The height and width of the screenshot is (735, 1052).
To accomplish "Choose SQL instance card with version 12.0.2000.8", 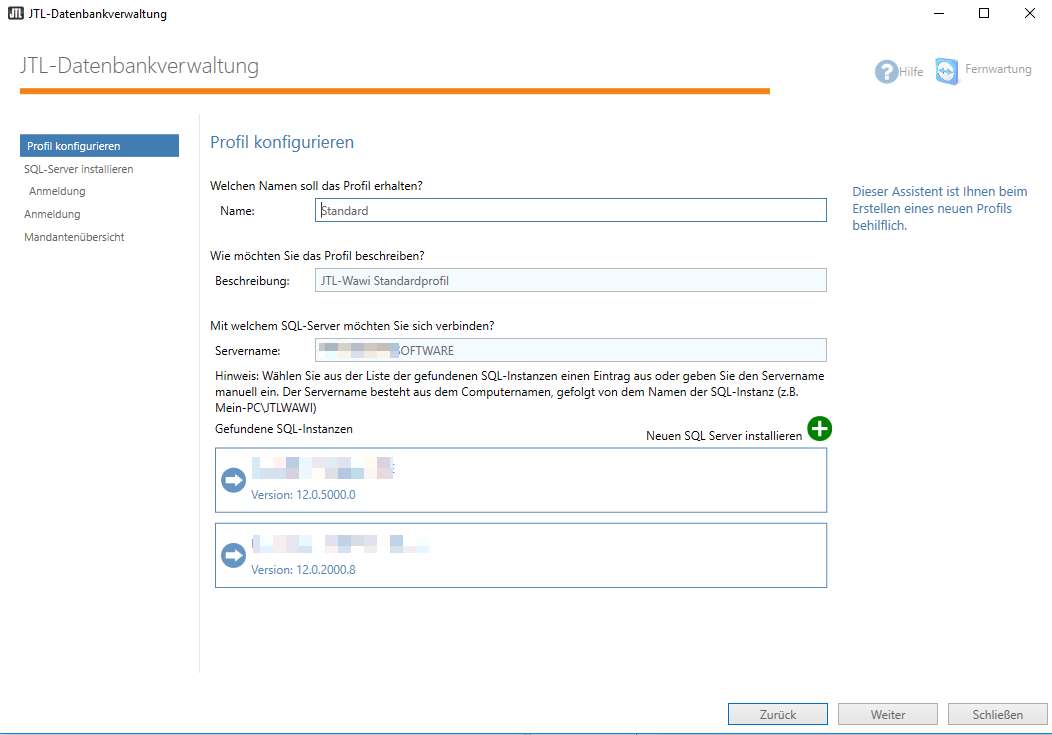I will point(521,555).
